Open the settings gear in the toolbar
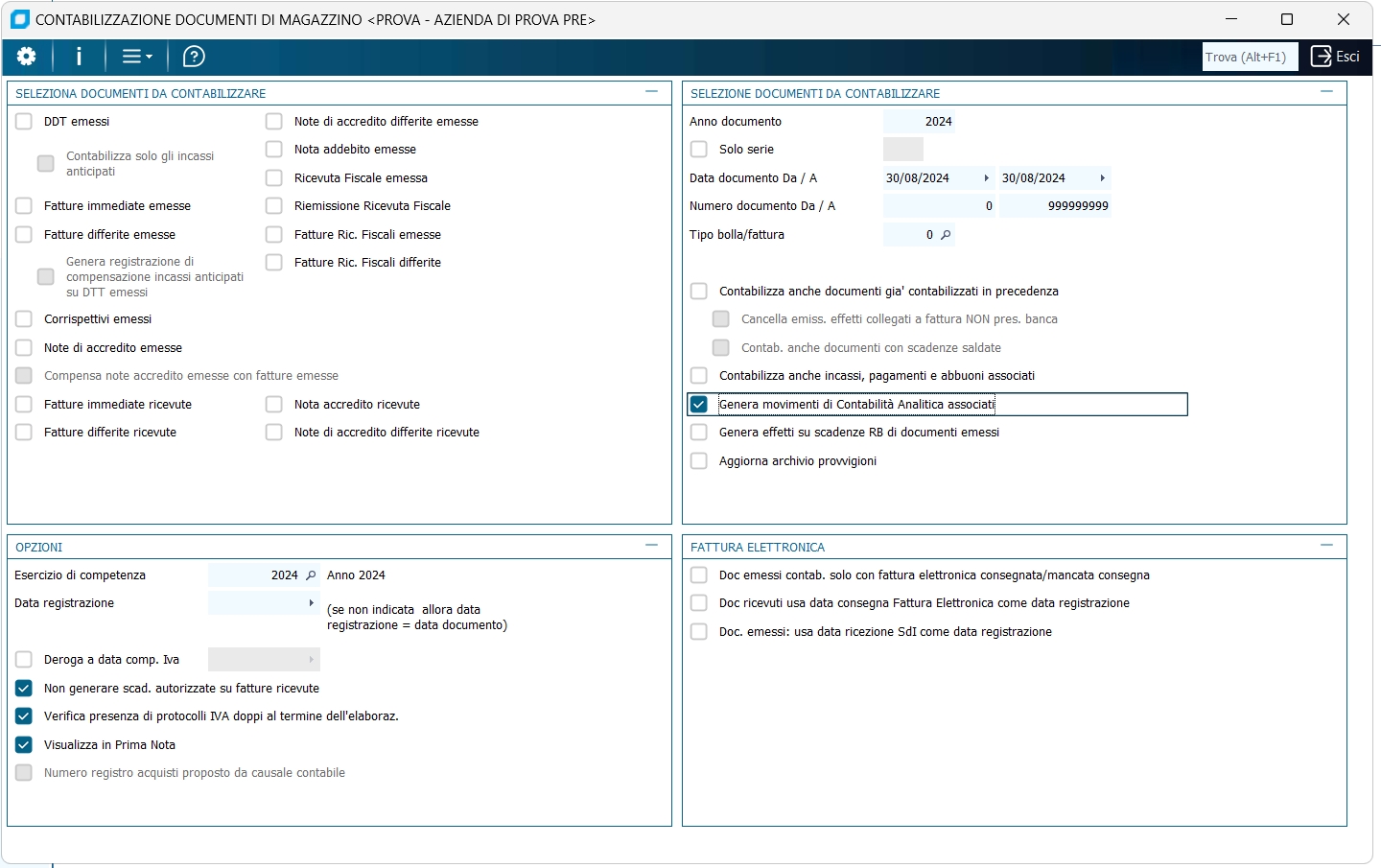1381x868 pixels. coord(27,57)
